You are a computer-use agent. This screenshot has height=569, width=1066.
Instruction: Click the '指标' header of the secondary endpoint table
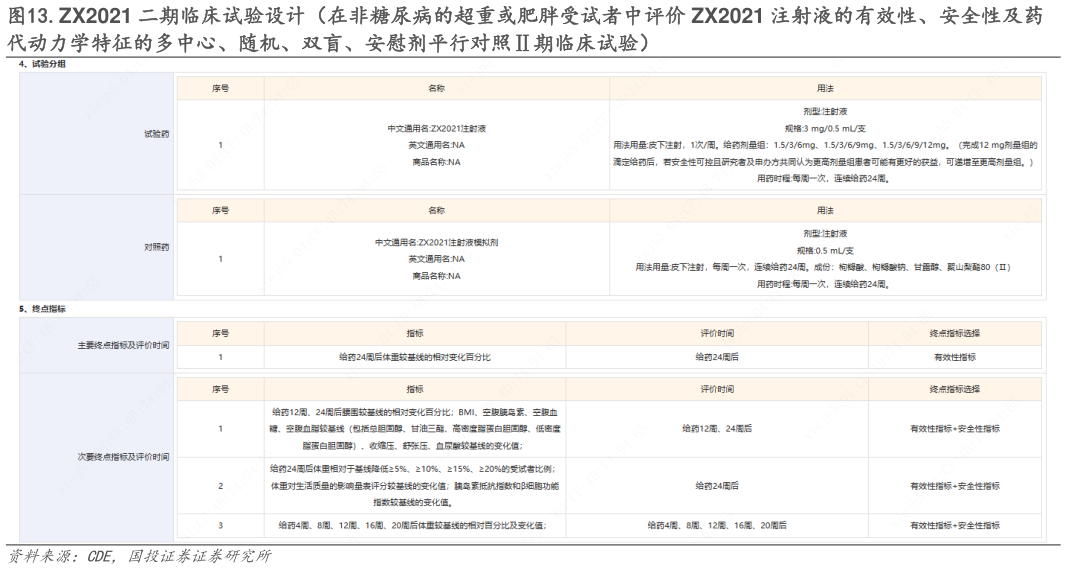click(x=415, y=389)
